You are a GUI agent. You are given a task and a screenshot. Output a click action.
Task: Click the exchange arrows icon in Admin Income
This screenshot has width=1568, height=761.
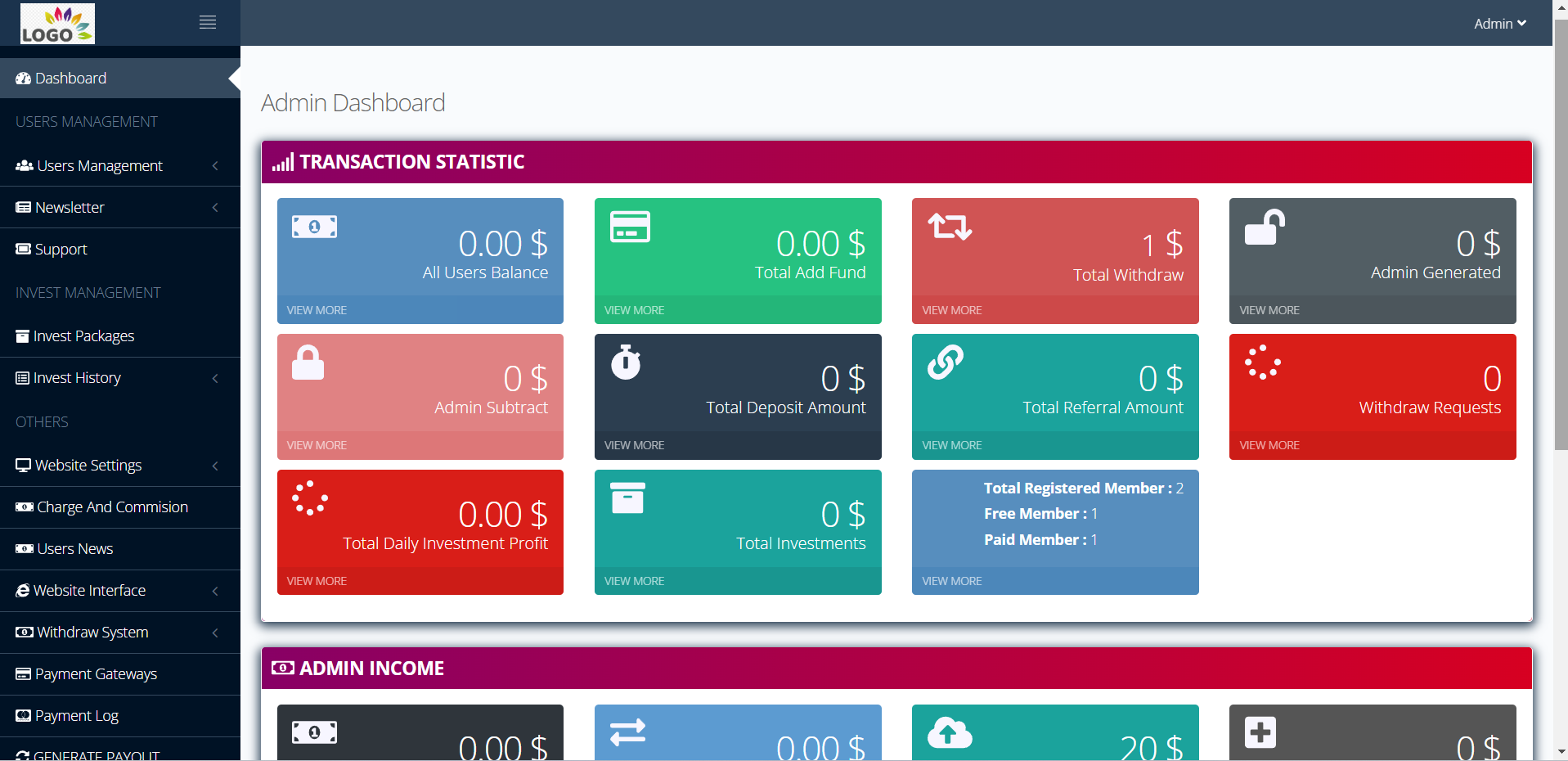628,732
